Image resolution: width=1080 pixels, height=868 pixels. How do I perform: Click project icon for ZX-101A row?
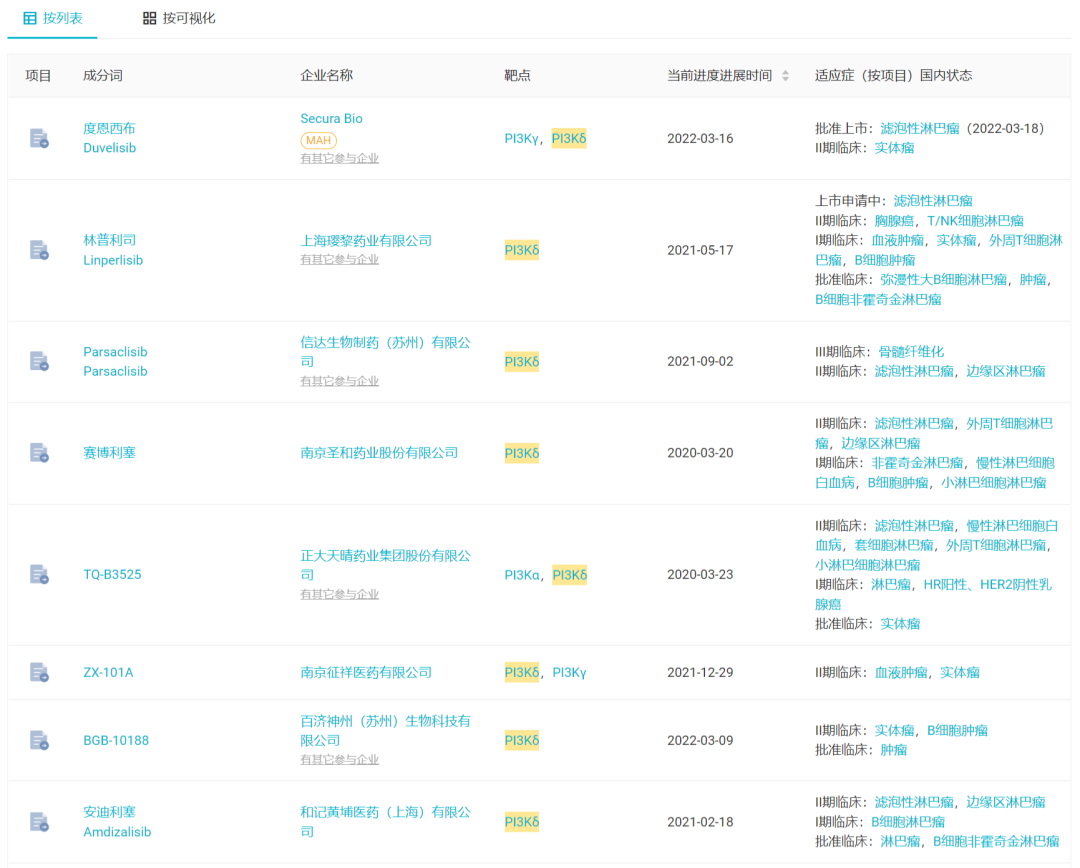[x=39, y=672]
